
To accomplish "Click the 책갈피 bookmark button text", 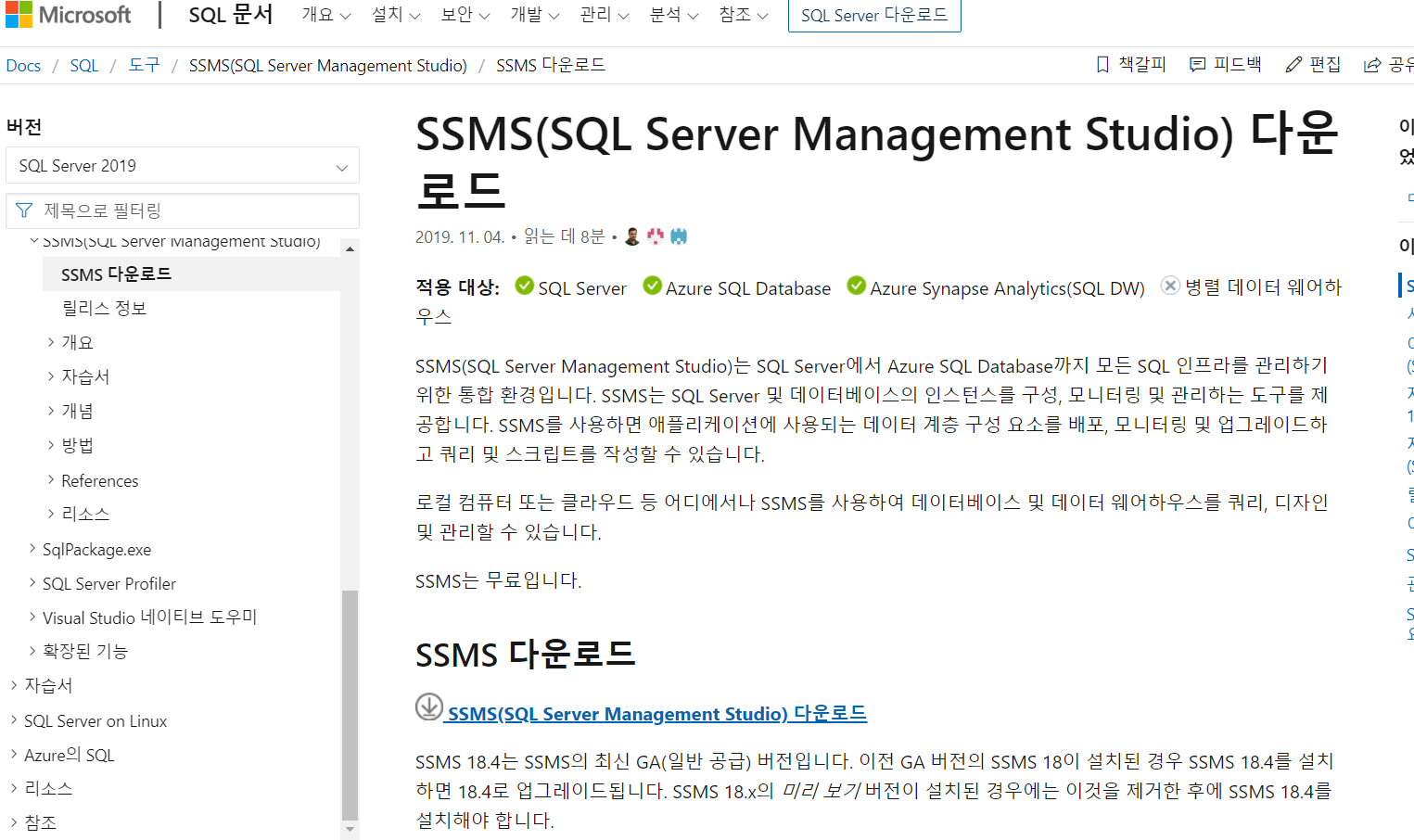I will pyautogui.click(x=1142, y=65).
